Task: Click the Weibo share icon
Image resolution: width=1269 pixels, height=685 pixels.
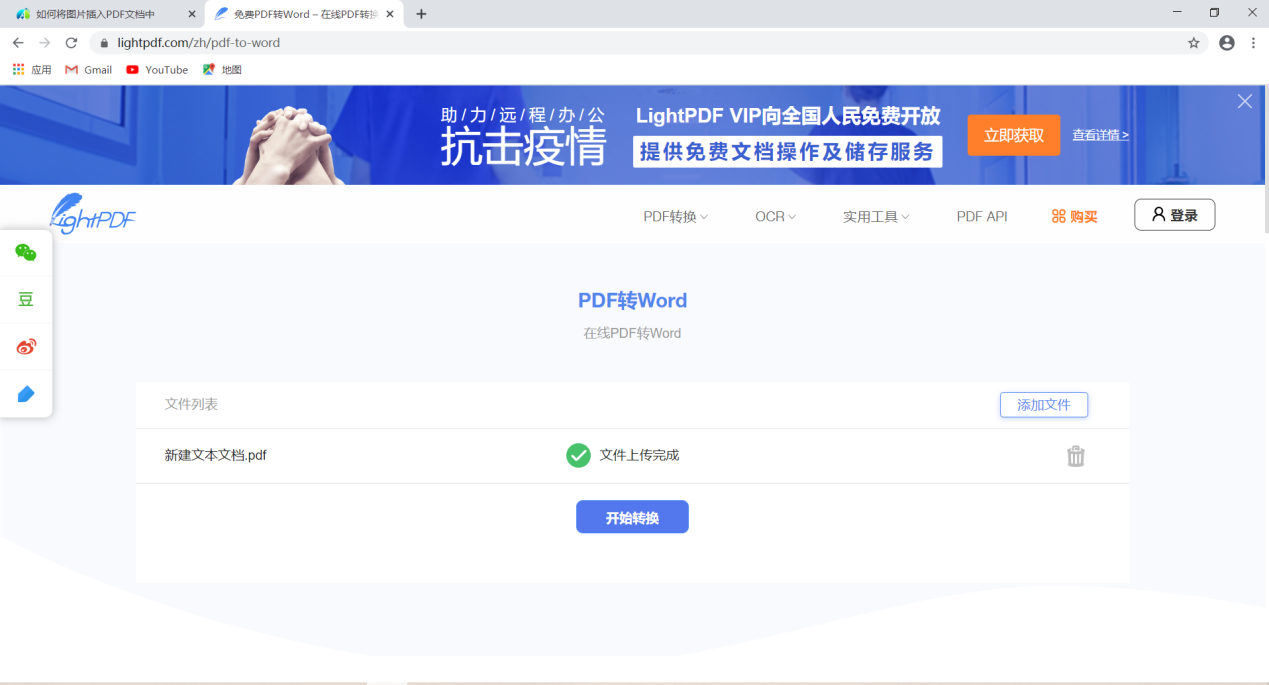Action: coord(26,347)
